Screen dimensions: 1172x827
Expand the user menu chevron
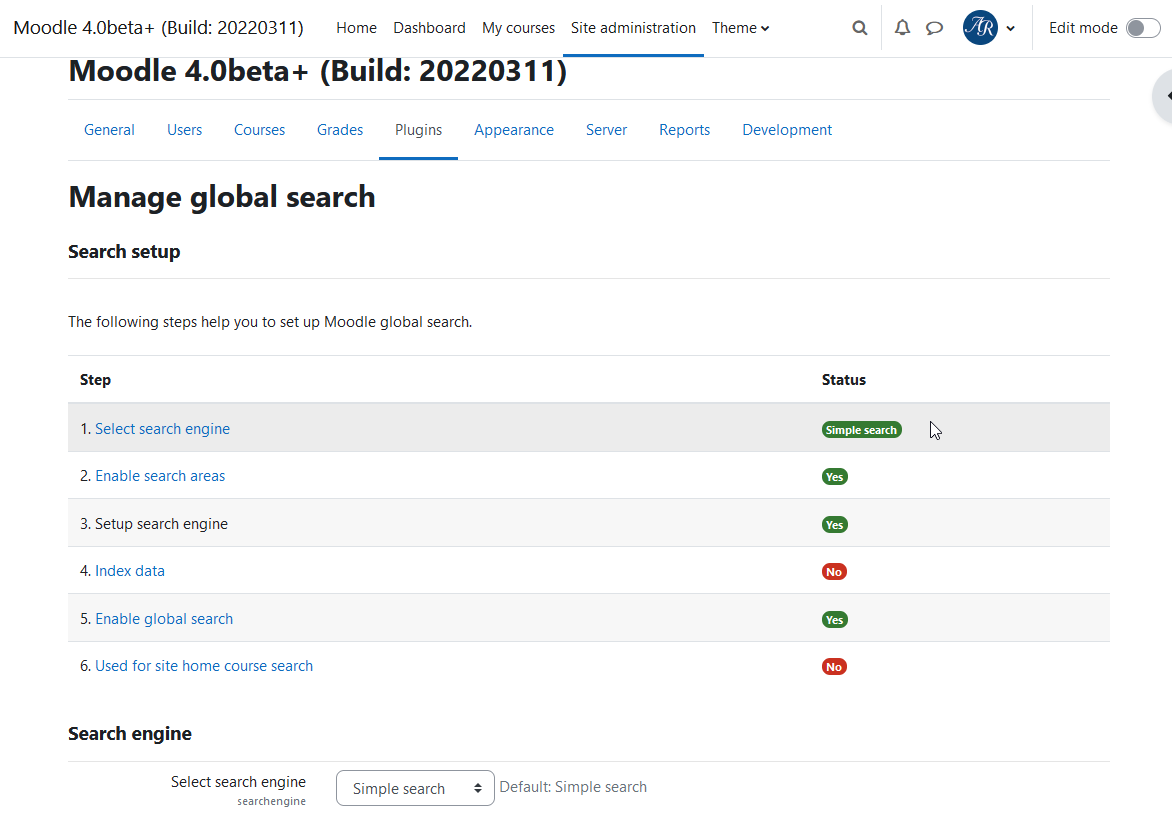1011,28
